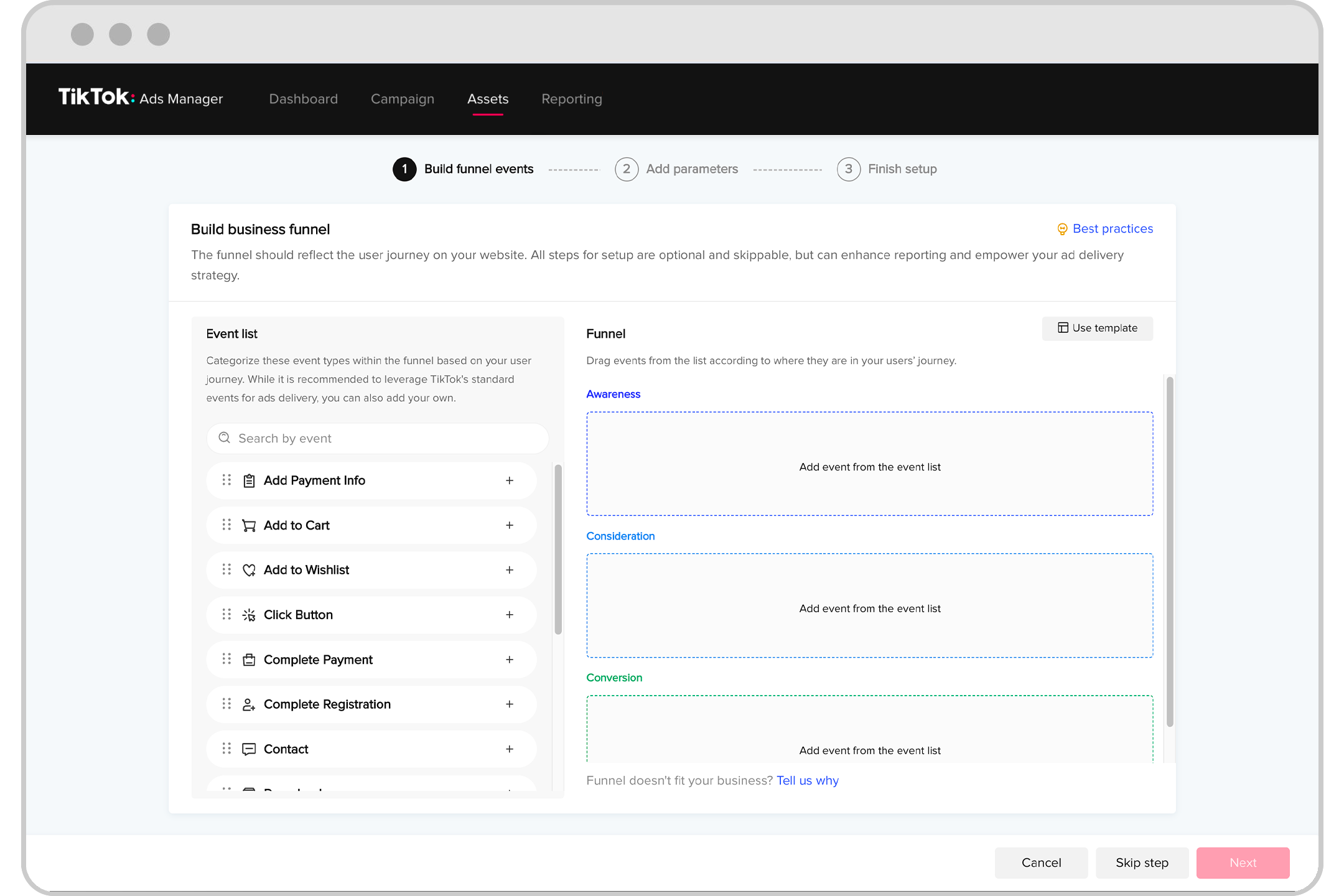This screenshot has width=1344, height=896.
Task: Click the Skip step button
Action: click(1142, 862)
